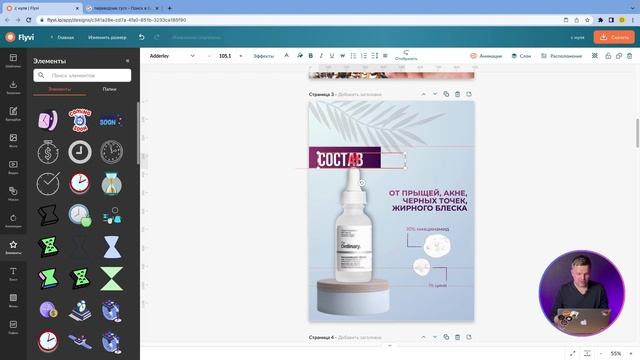
Task: Switch to the Folders tab
Action: pyautogui.click(x=109, y=89)
